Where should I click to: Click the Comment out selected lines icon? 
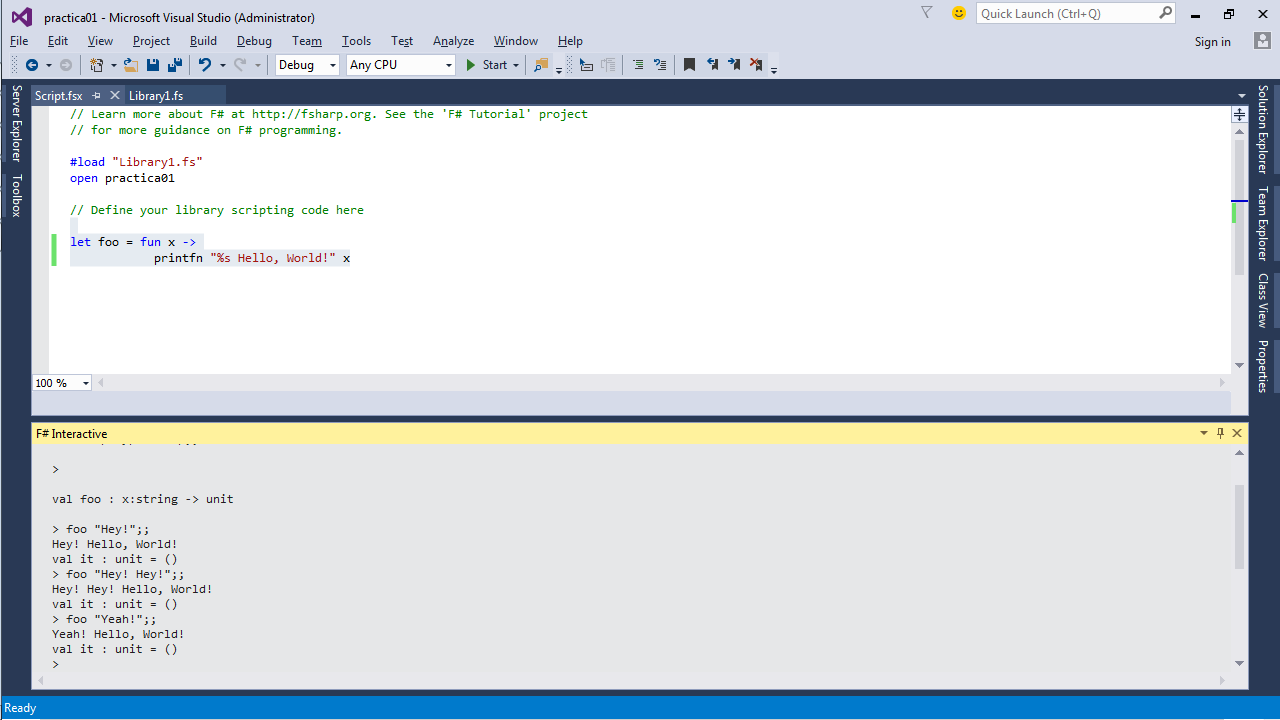[x=638, y=65]
